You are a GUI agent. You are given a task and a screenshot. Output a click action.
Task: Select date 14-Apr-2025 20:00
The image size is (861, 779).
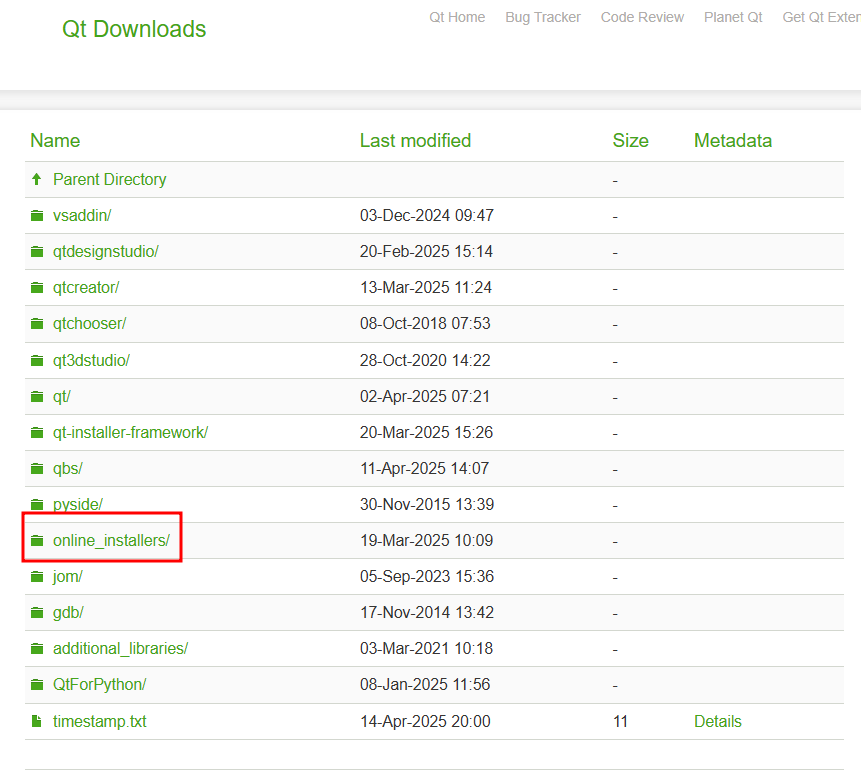click(425, 721)
